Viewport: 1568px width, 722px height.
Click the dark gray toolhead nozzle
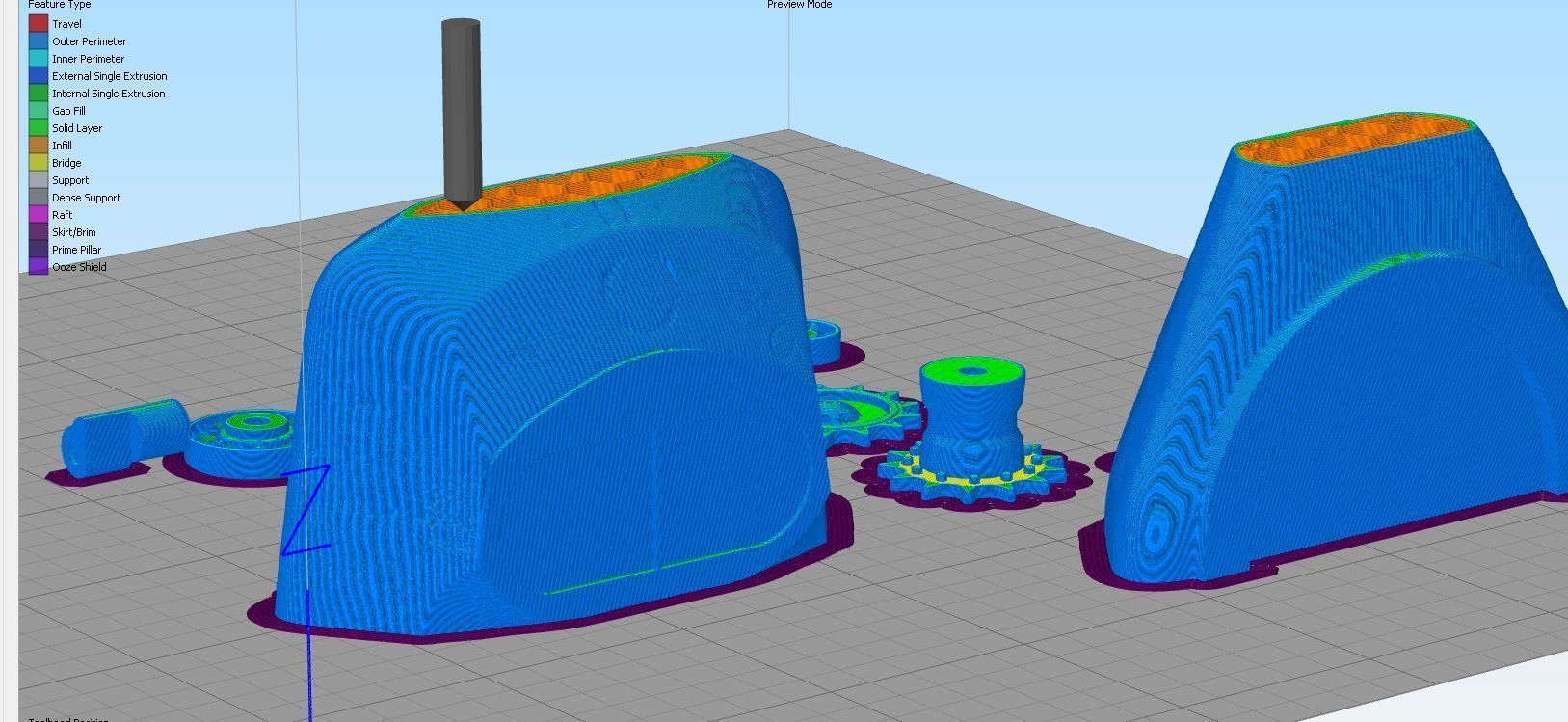[x=461, y=115]
